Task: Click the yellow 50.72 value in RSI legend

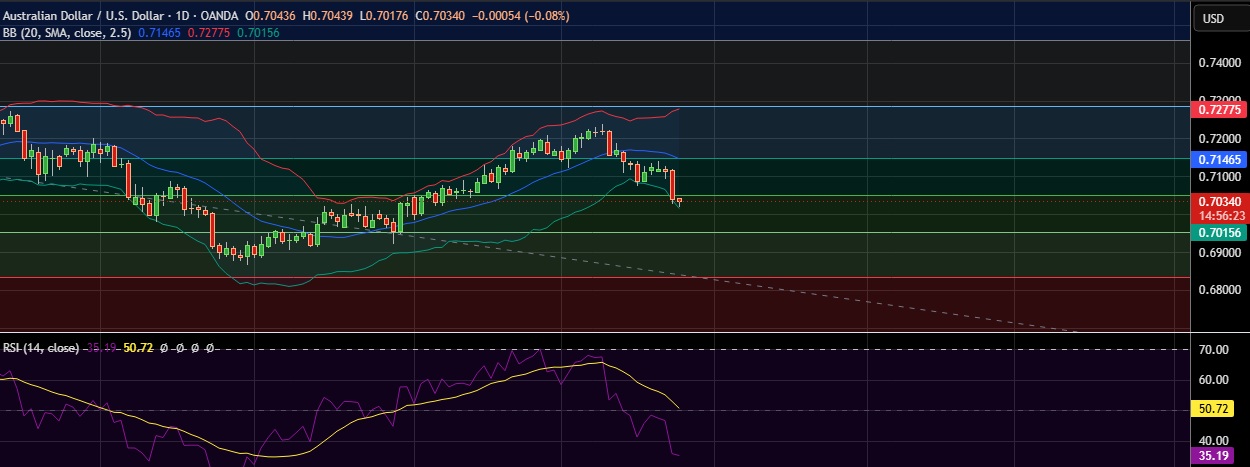Action: [x=138, y=347]
